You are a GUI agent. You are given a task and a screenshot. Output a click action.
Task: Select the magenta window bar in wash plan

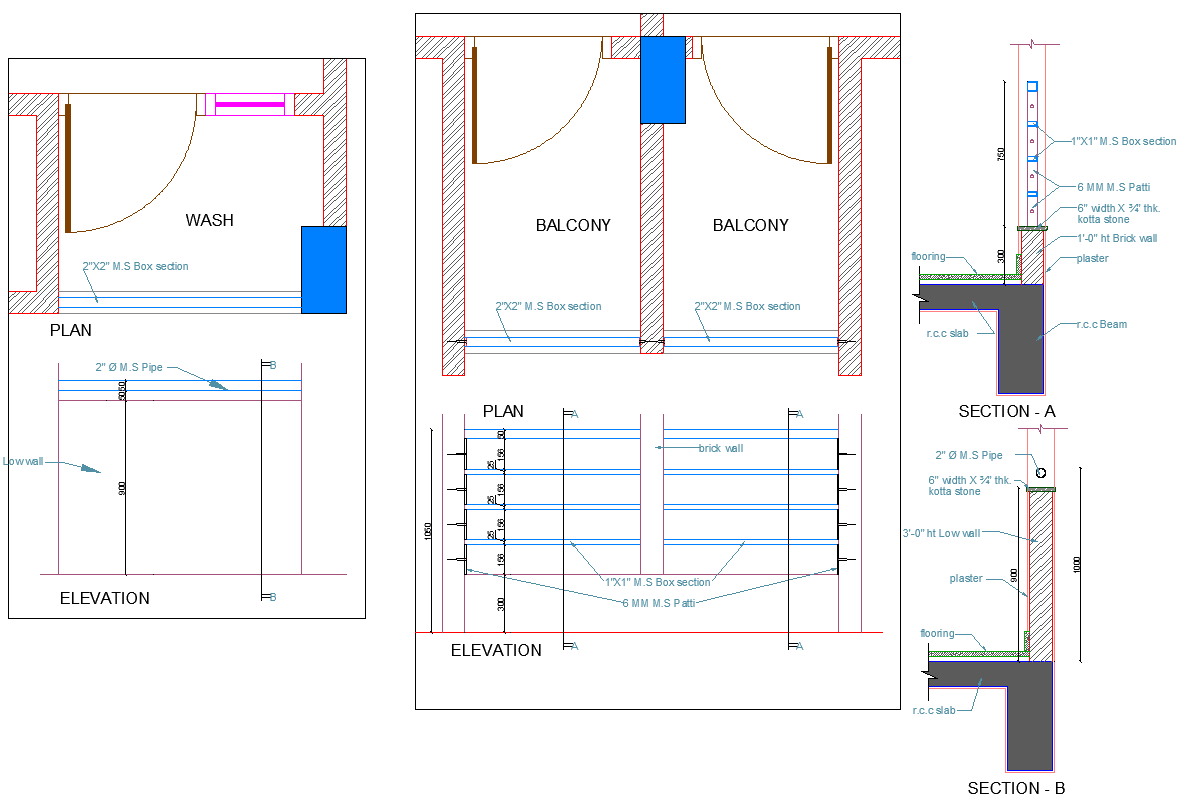click(250, 103)
